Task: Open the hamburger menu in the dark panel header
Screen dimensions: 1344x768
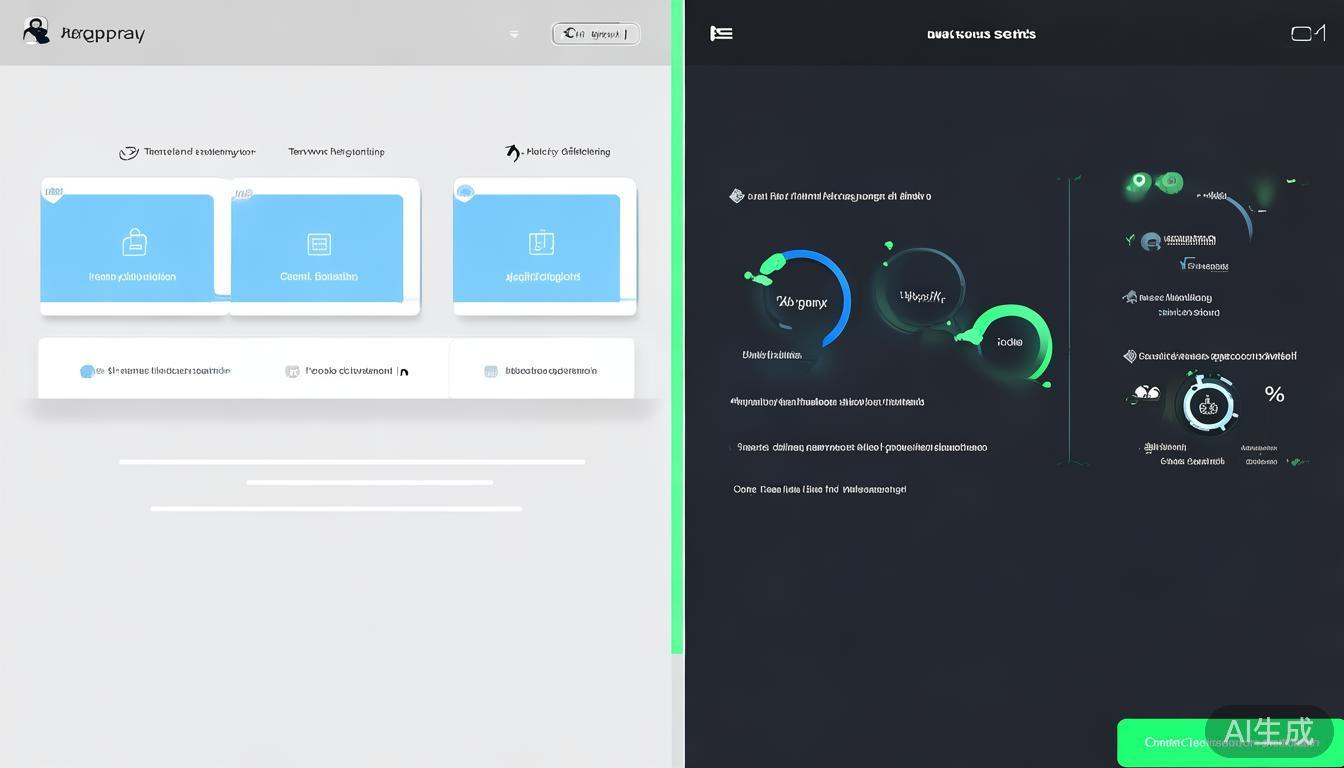Action: click(x=721, y=33)
